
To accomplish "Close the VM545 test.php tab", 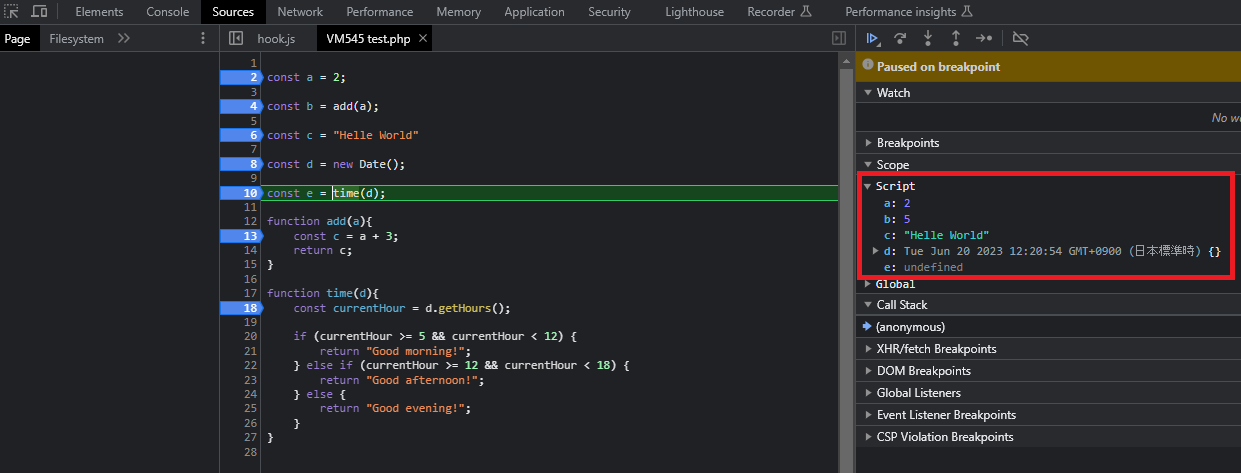I will (x=423, y=38).
